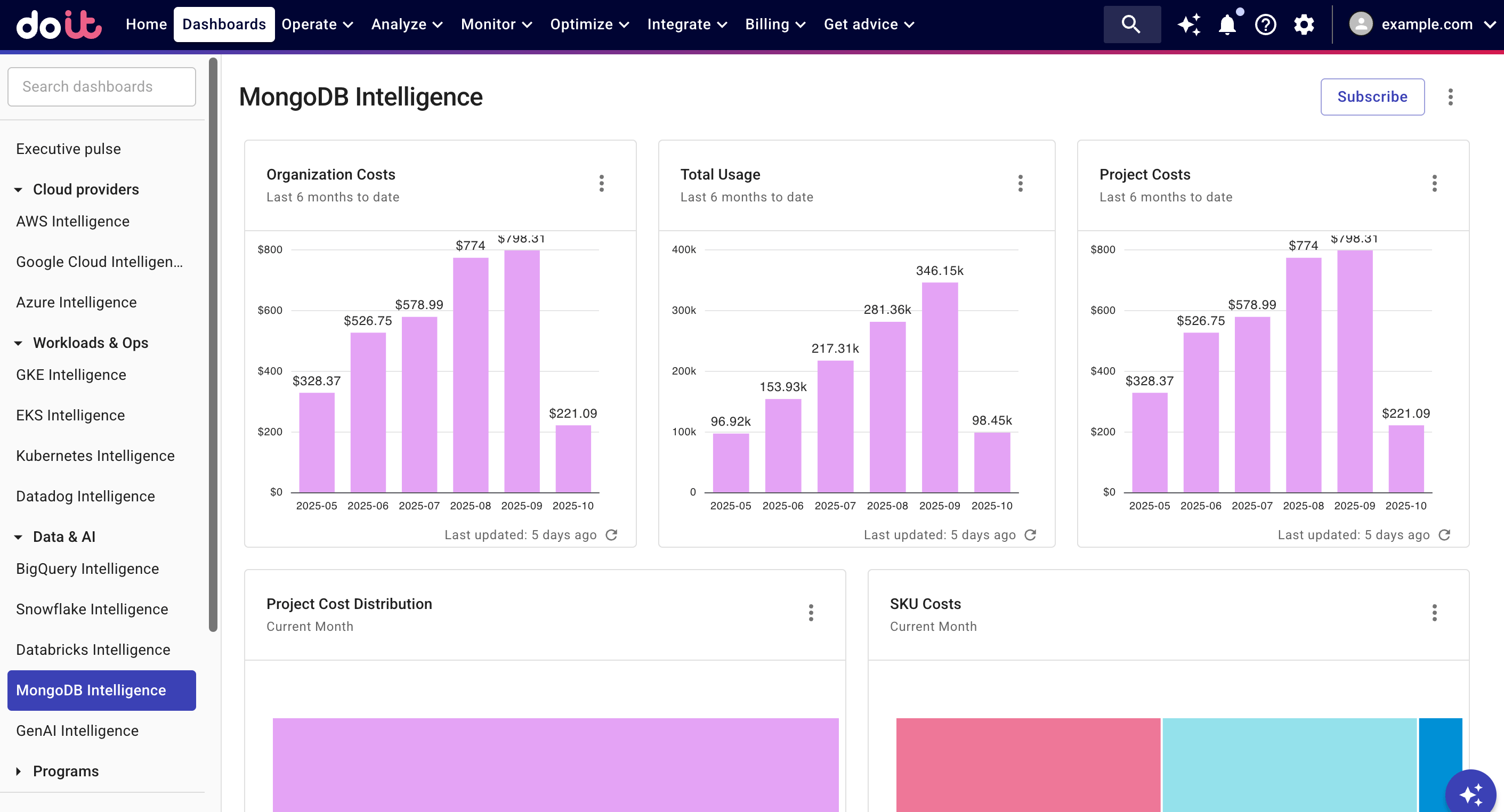Click the Search dashboards input field
Image resolution: width=1504 pixels, height=812 pixels.
point(102,86)
